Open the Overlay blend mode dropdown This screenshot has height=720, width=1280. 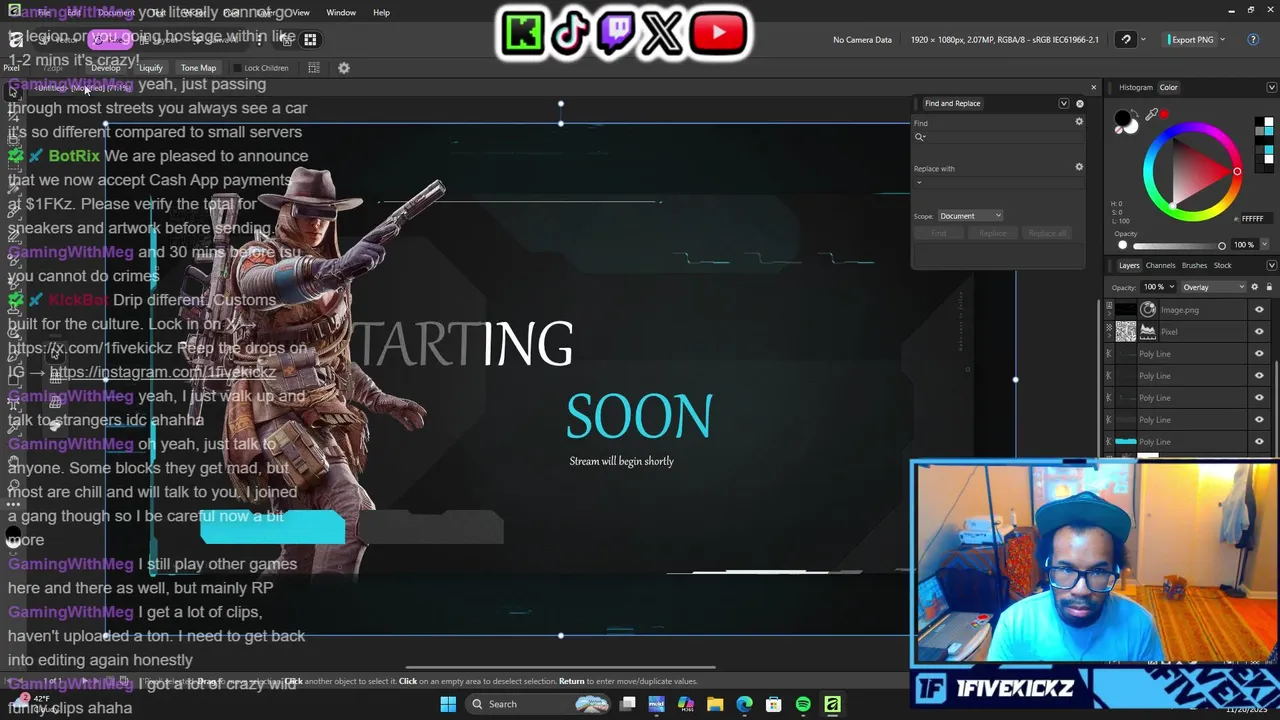1213,287
